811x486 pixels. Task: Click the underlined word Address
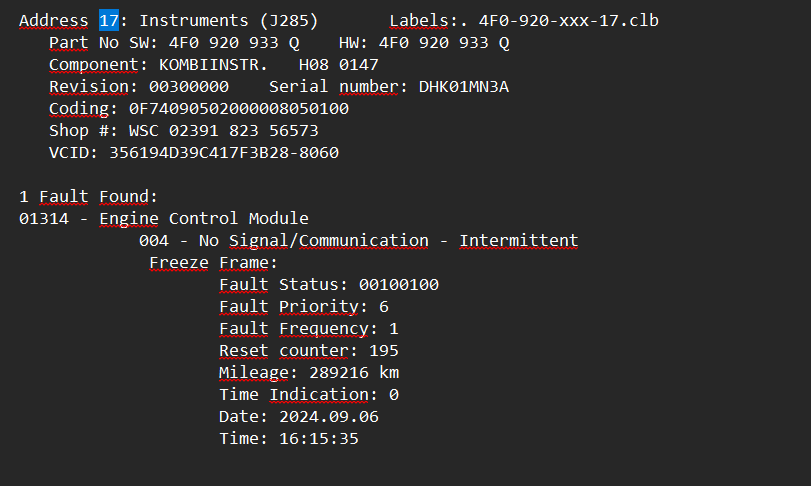click(54, 20)
